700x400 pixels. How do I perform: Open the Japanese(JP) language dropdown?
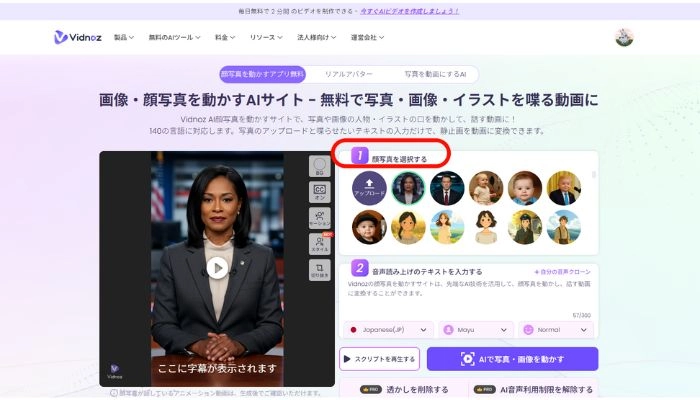[x=388, y=330]
